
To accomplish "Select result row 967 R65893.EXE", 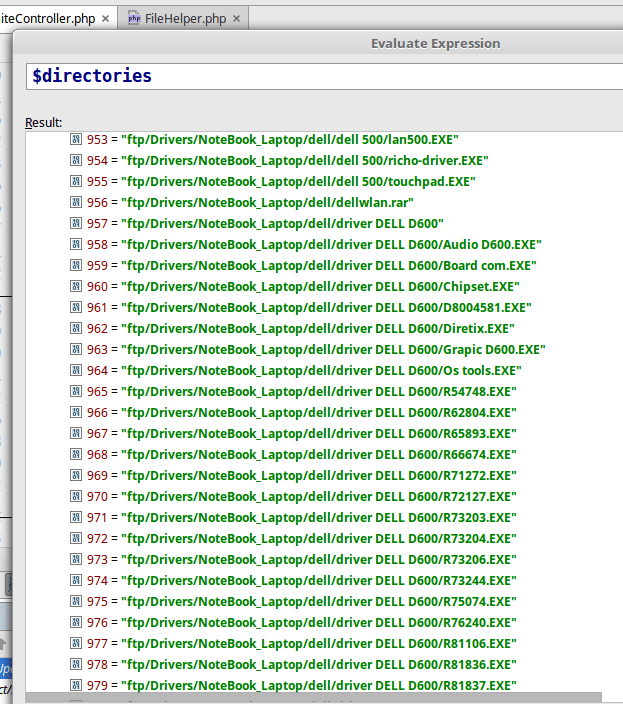I will pyautogui.click(x=293, y=434).
